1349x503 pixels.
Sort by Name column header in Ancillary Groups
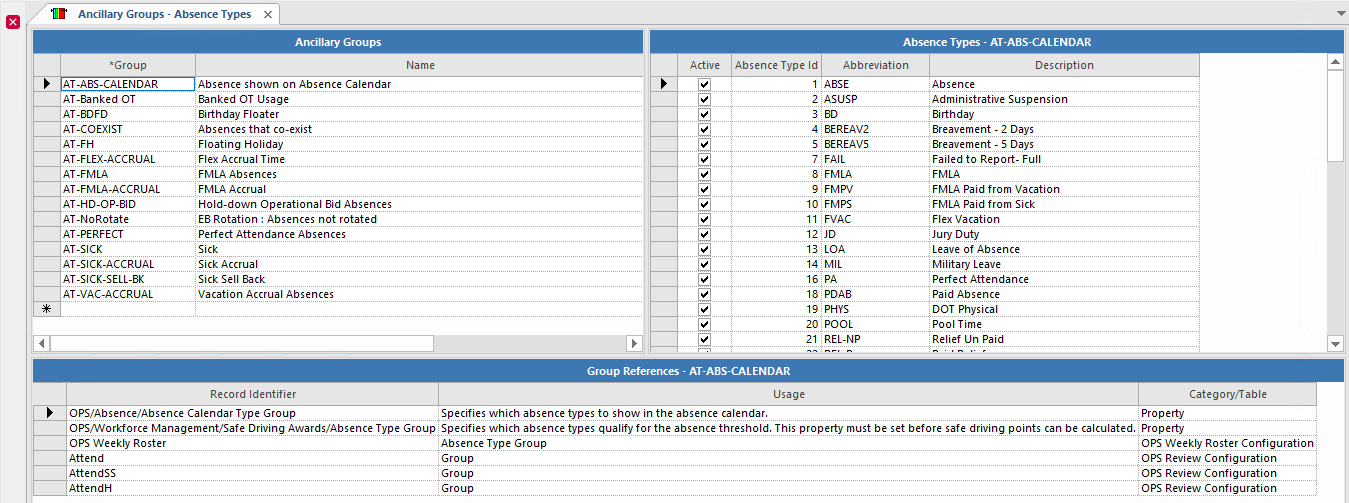tap(420, 65)
